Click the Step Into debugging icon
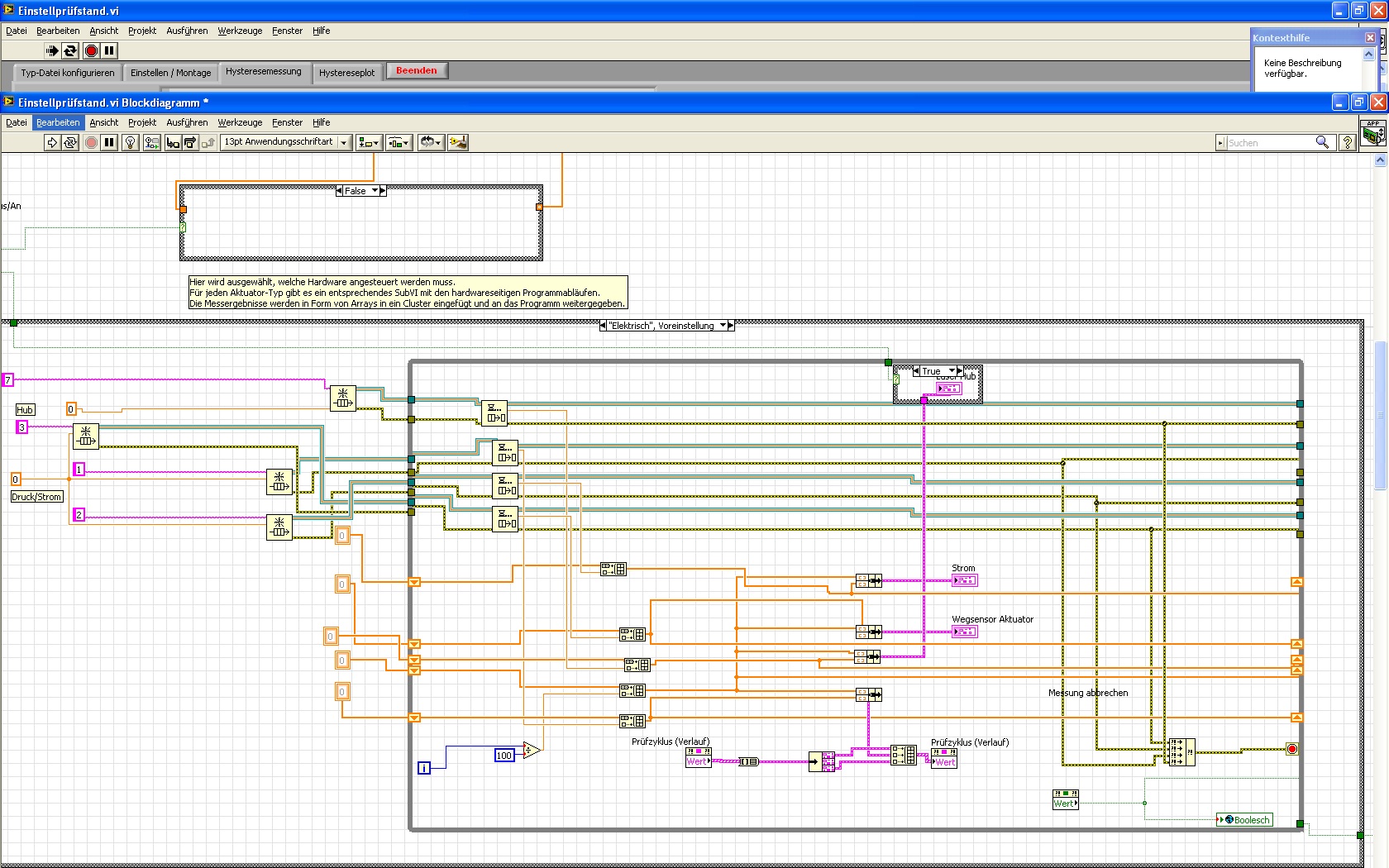1389x868 pixels. point(172,143)
